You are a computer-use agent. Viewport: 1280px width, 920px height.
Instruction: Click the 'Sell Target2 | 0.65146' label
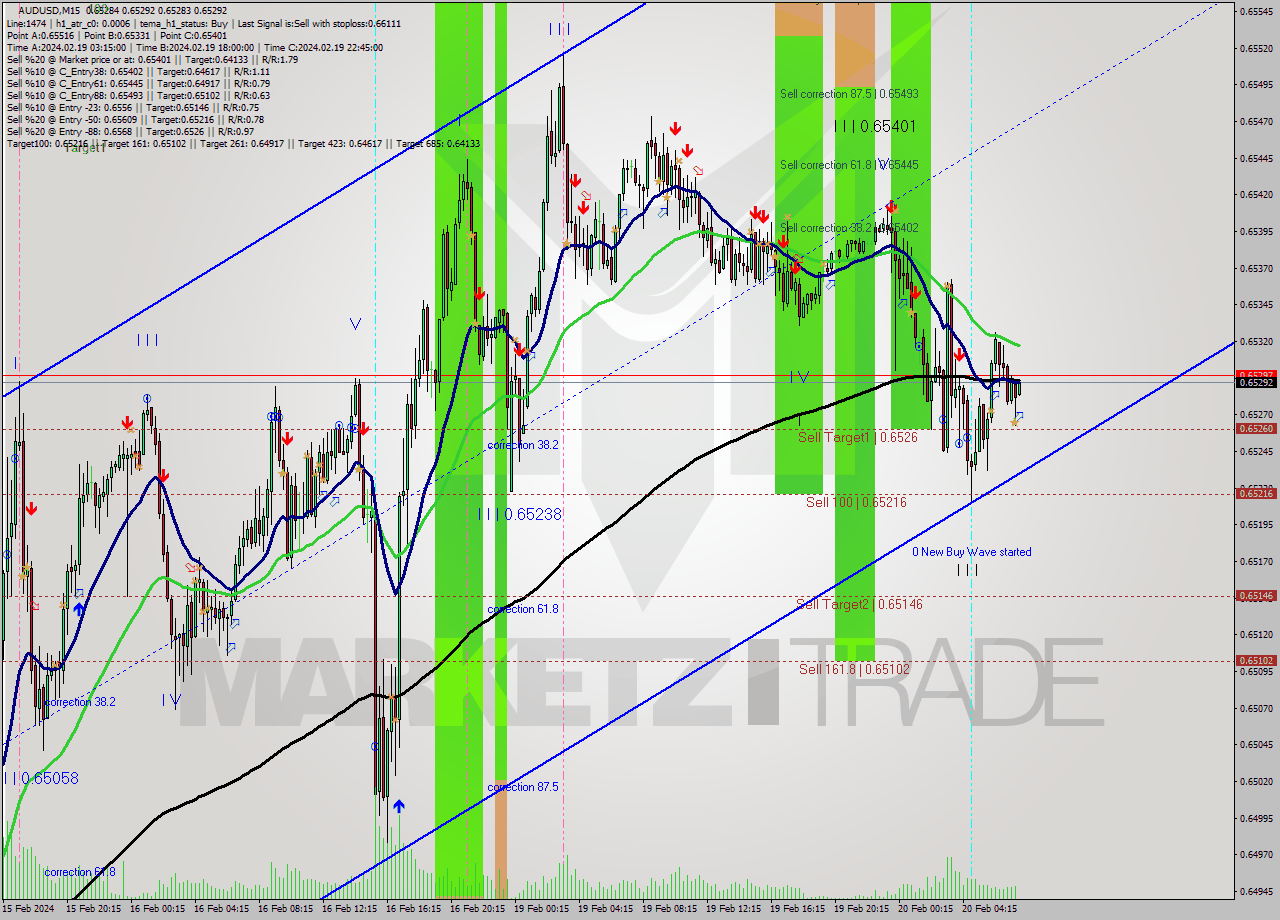click(859, 604)
